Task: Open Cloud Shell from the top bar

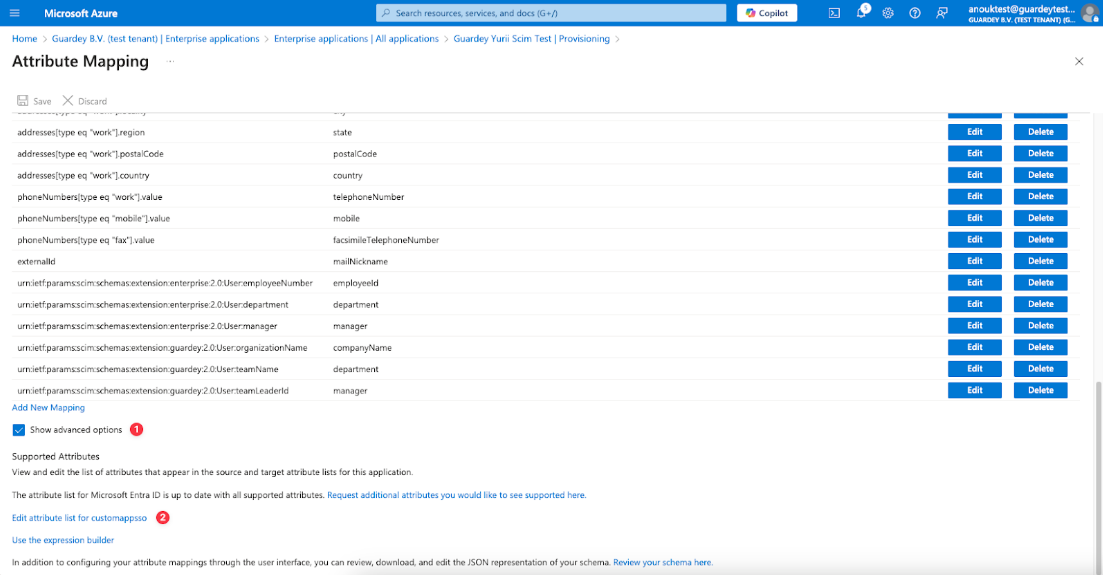Action: coord(834,13)
